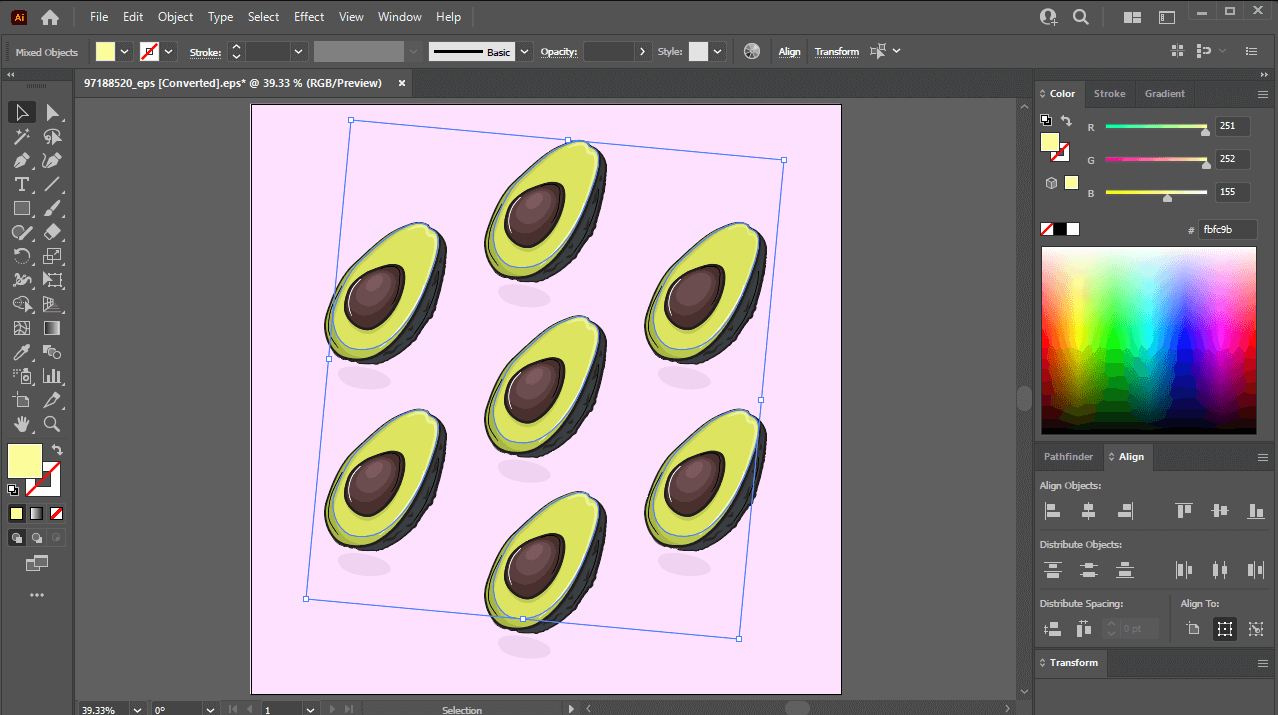This screenshot has height=715, width=1278.
Task: Select the Hand tool
Action: coord(22,424)
